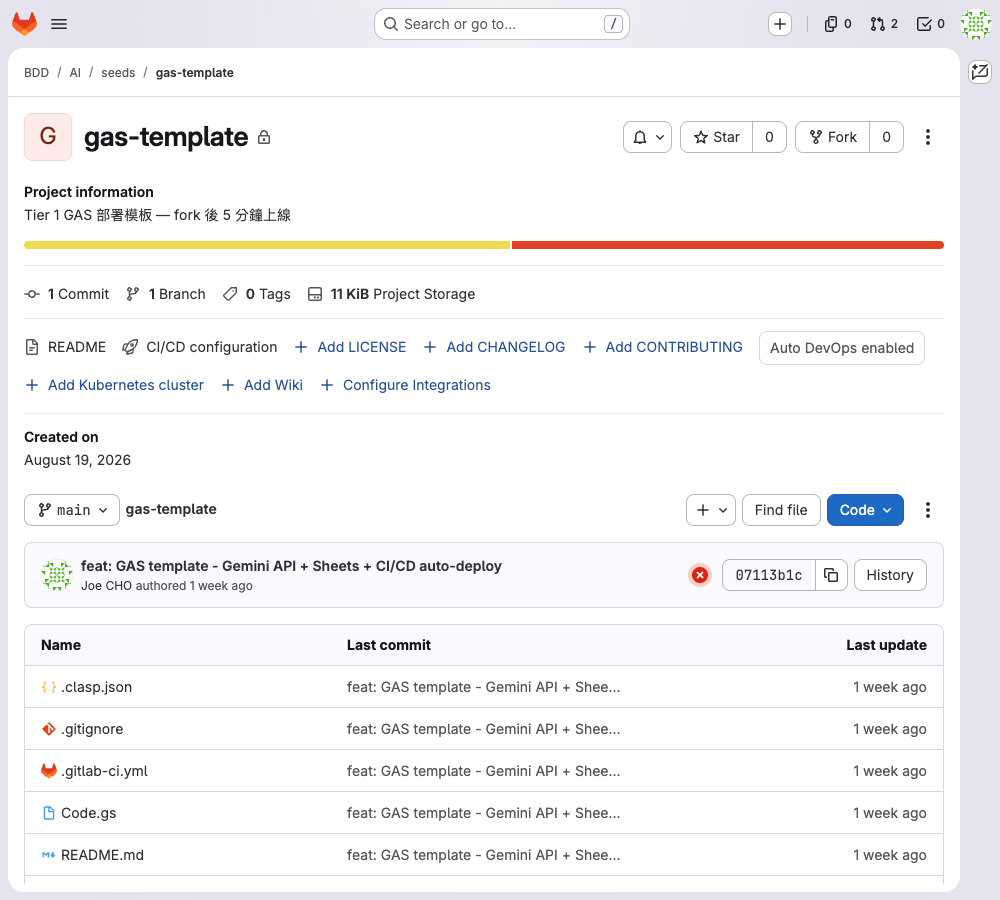Click Add Kubernetes cluster

[114, 385]
